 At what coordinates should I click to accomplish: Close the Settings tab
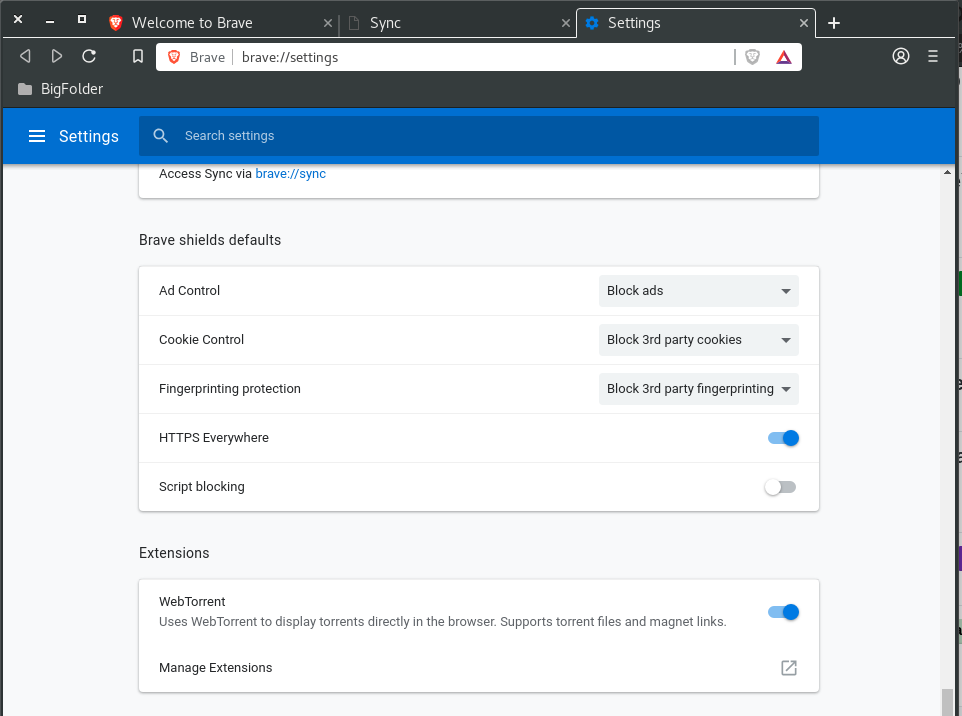click(x=804, y=23)
